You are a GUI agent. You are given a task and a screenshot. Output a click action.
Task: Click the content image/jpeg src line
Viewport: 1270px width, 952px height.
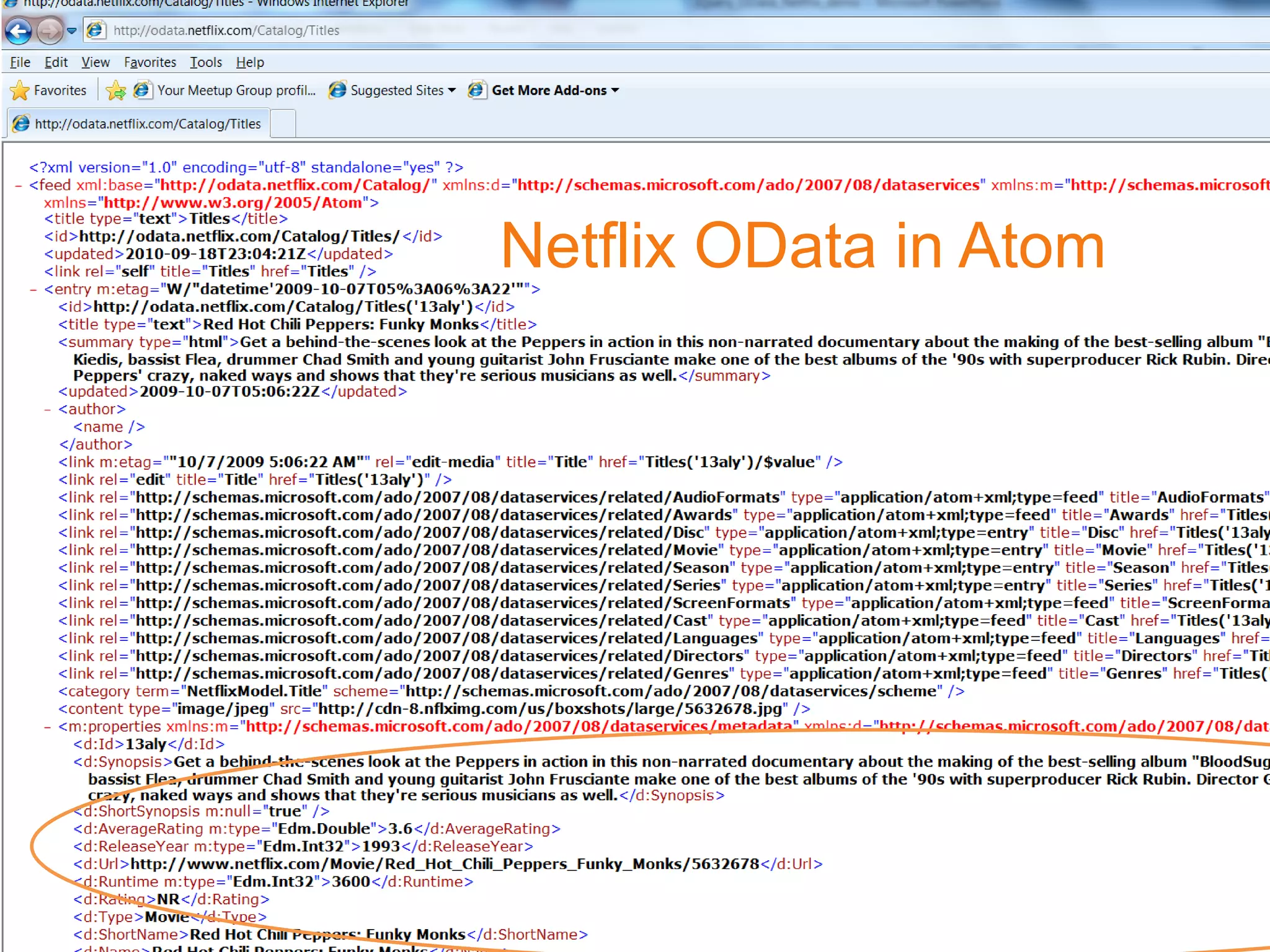pos(435,709)
